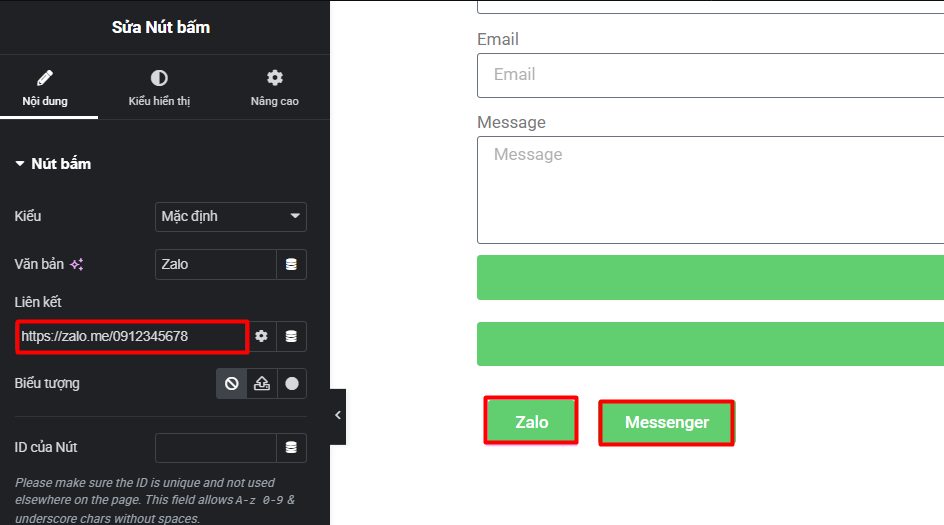Select the no-icon option for Biểu tượng
The height and width of the screenshot is (525, 944).
(x=232, y=384)
